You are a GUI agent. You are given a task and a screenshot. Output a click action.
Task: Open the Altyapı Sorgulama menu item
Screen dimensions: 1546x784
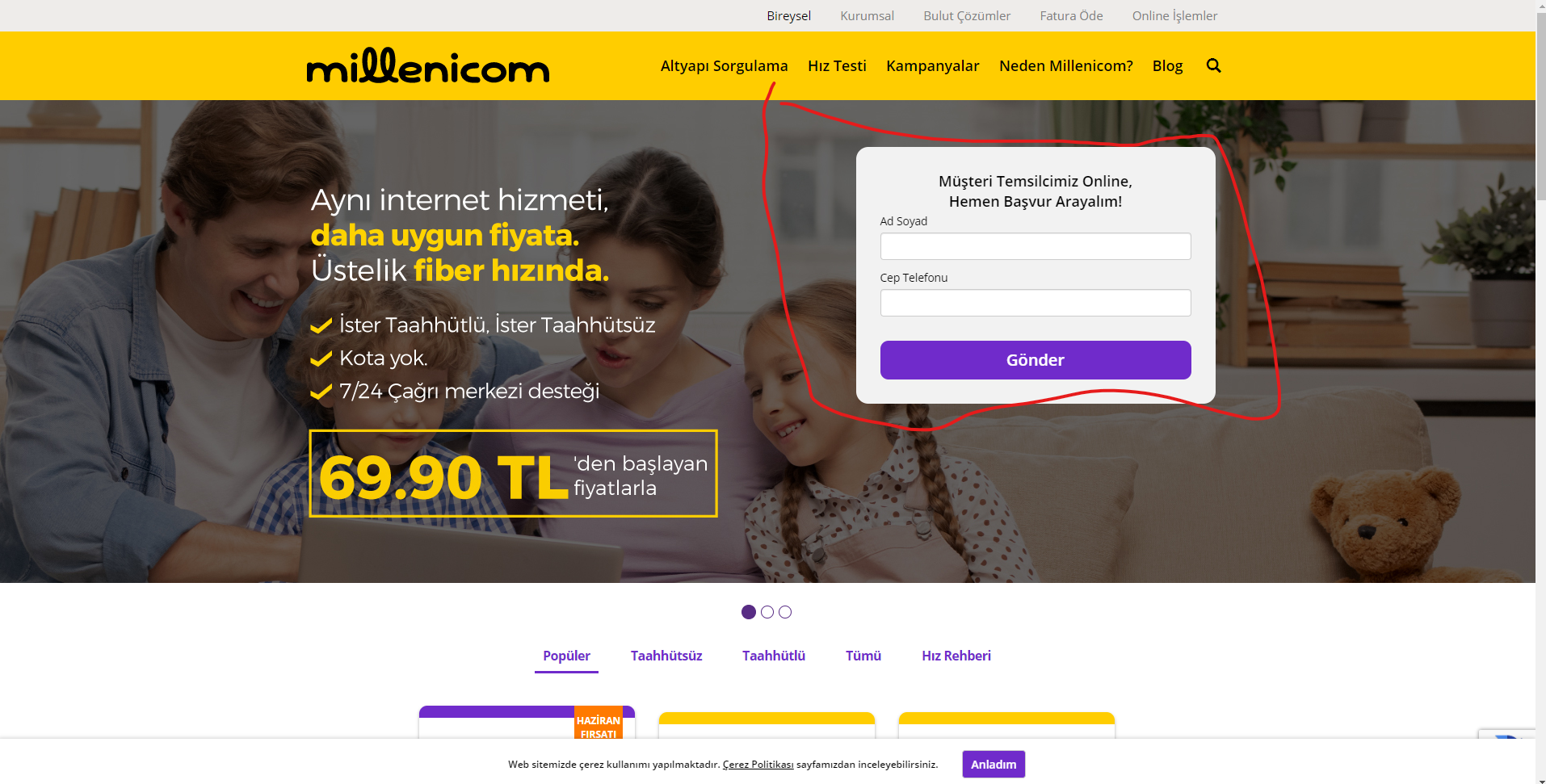coord(724,66)
